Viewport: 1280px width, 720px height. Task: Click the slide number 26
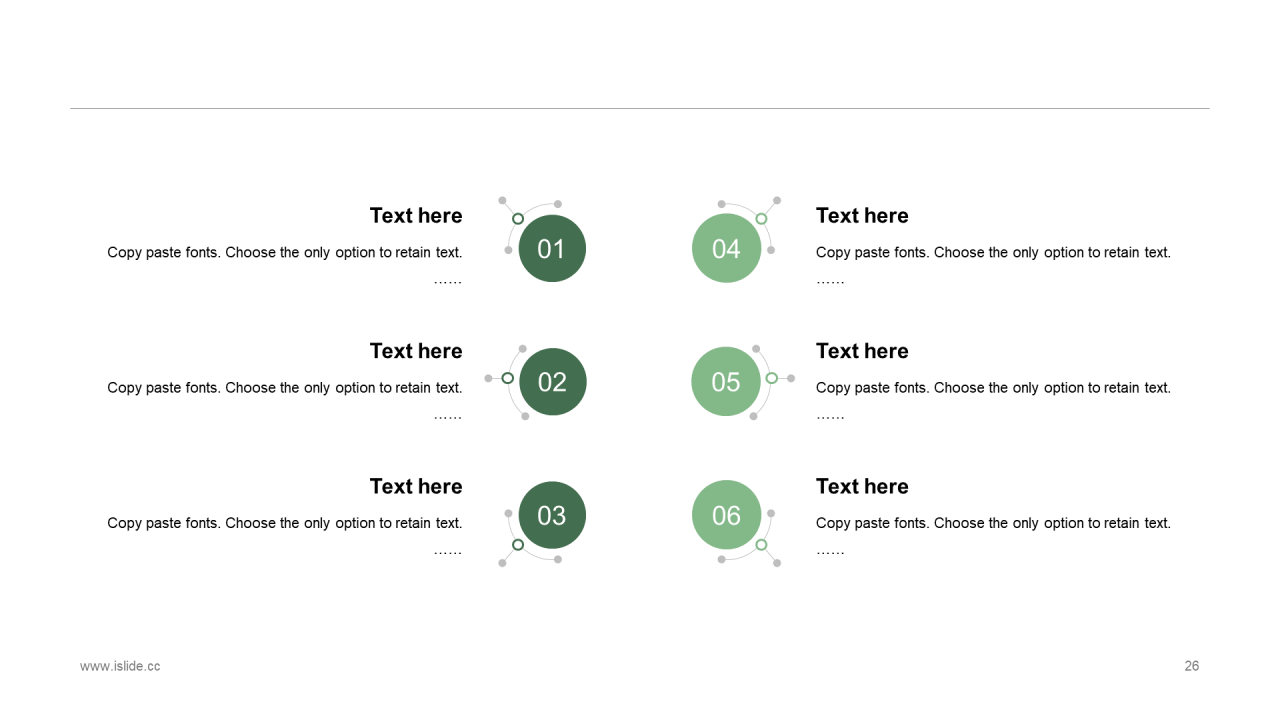(1192, 666)
